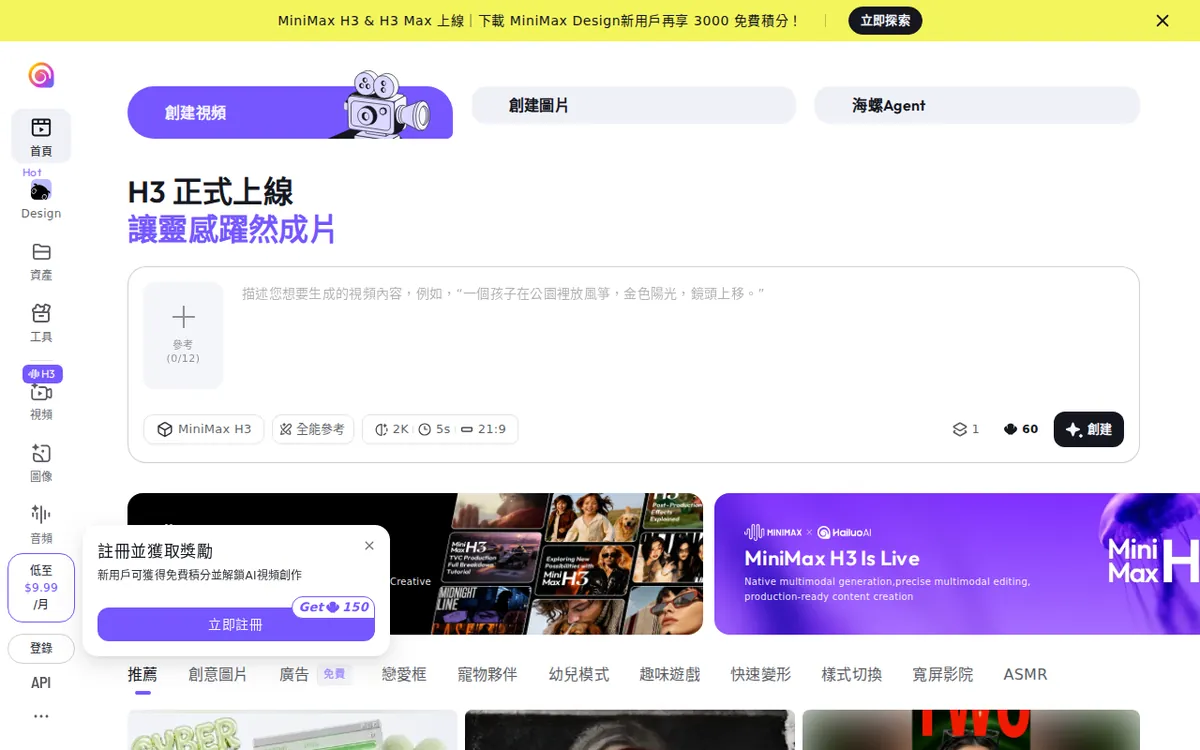Select the 戀愛框 category tab
The height and width of the screenshot is (750, 1200).
click(x=404, y=675)
